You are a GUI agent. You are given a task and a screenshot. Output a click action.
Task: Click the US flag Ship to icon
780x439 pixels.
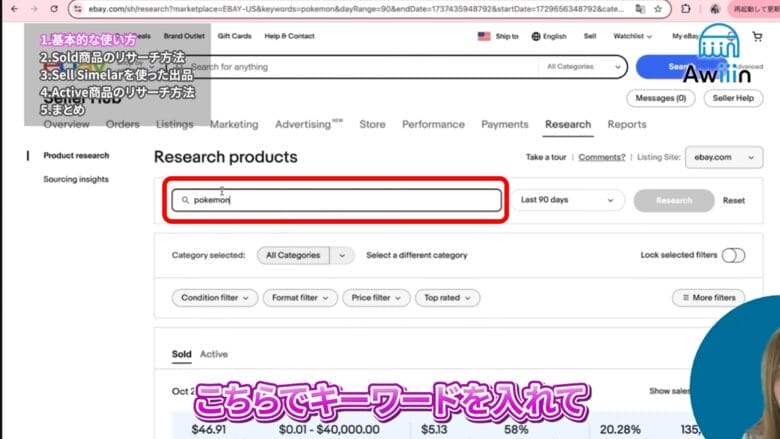(484, 36)
